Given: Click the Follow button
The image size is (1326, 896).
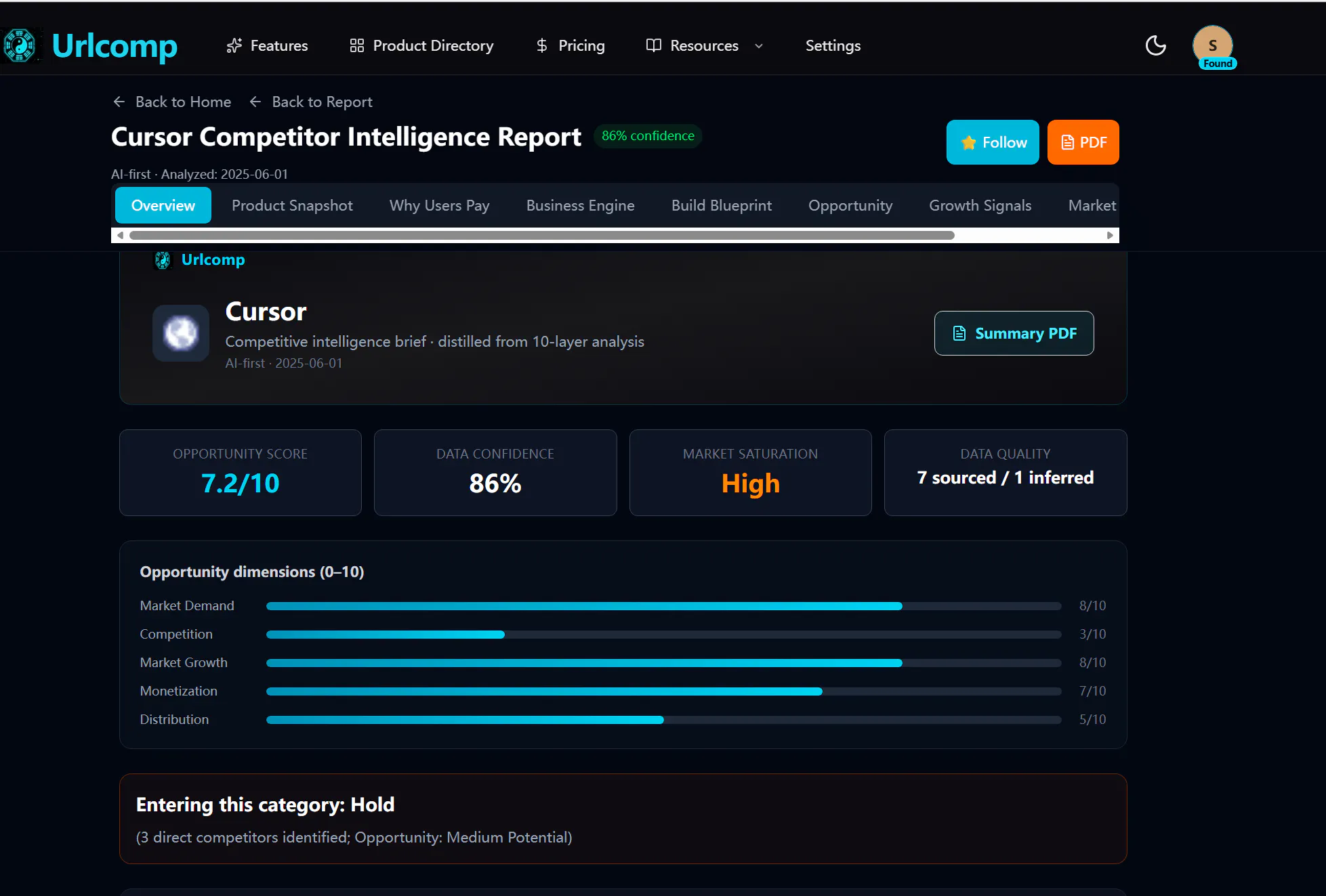Looking at the screenshot, I should pyautogui.click(x=993, y=142).
